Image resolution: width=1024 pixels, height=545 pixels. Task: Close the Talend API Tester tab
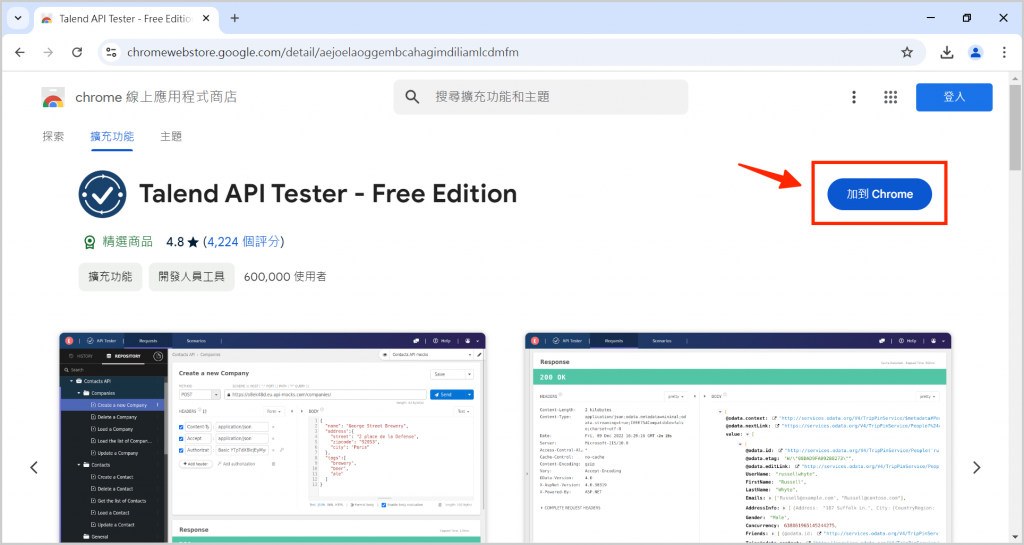(206, 18)
